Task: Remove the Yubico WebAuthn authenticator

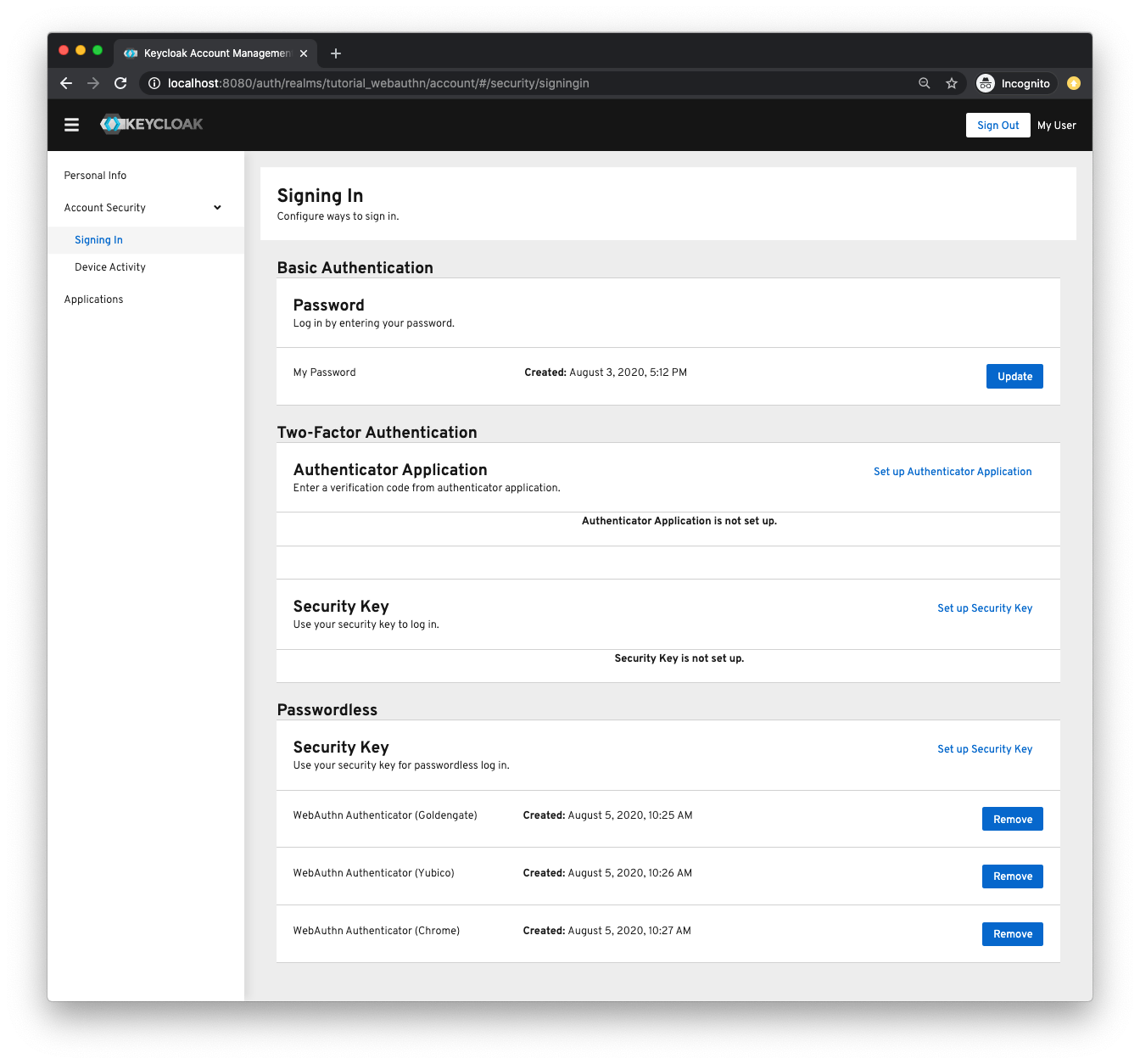Action: (1013, 876)
